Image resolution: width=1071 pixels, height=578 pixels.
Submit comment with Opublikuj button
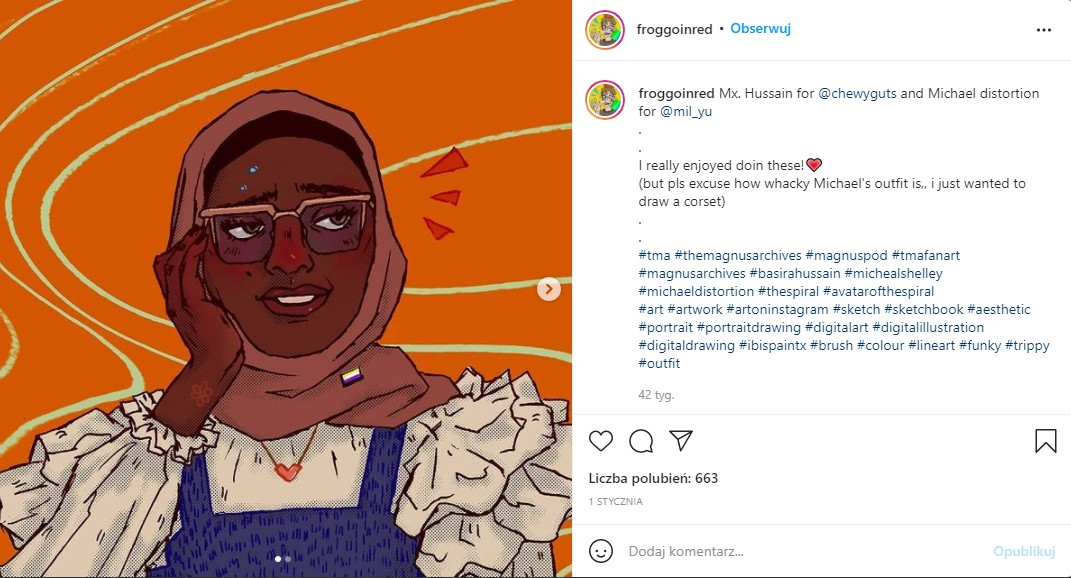click(1024, 551)
